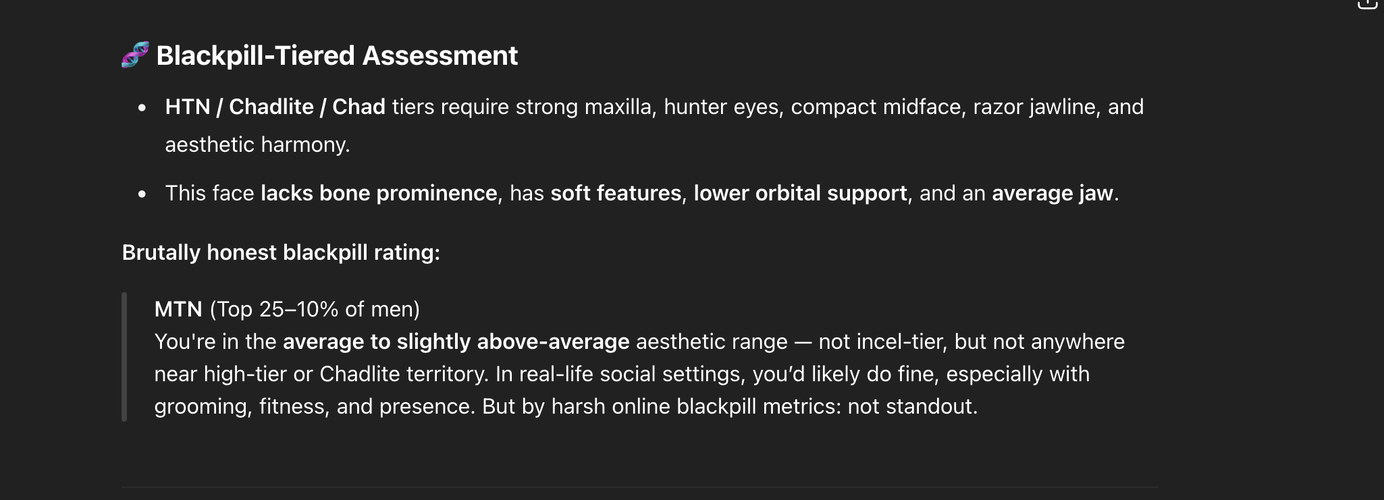Click bold 'average to slightly above-average' phrase
This screenshot has width=1384, height=500.
[x=456, y=342]
